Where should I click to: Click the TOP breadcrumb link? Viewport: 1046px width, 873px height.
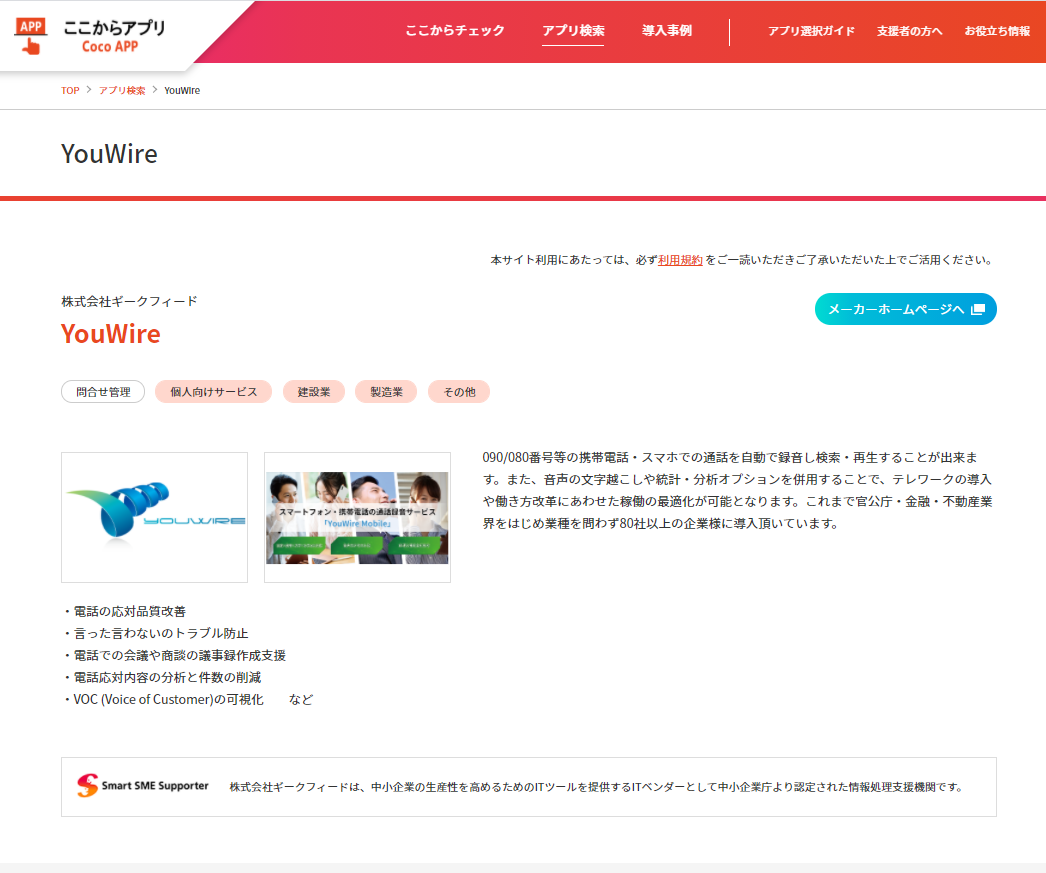coord(69,90)
